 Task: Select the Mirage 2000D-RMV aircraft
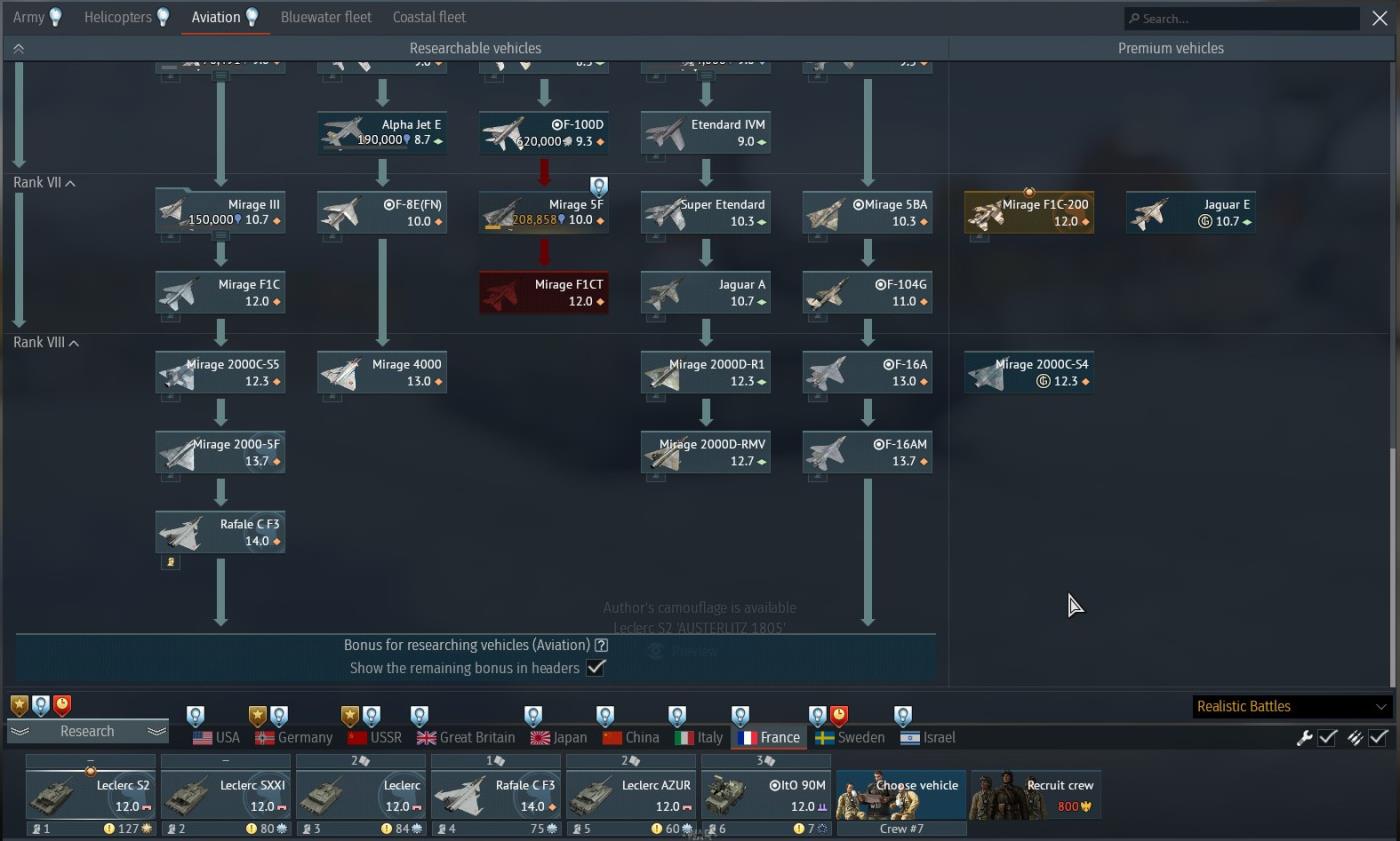(x=706, y=452)
